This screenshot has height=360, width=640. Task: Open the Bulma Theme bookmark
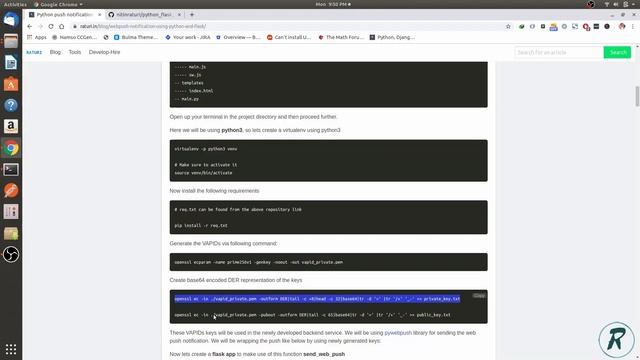point(136,37)
